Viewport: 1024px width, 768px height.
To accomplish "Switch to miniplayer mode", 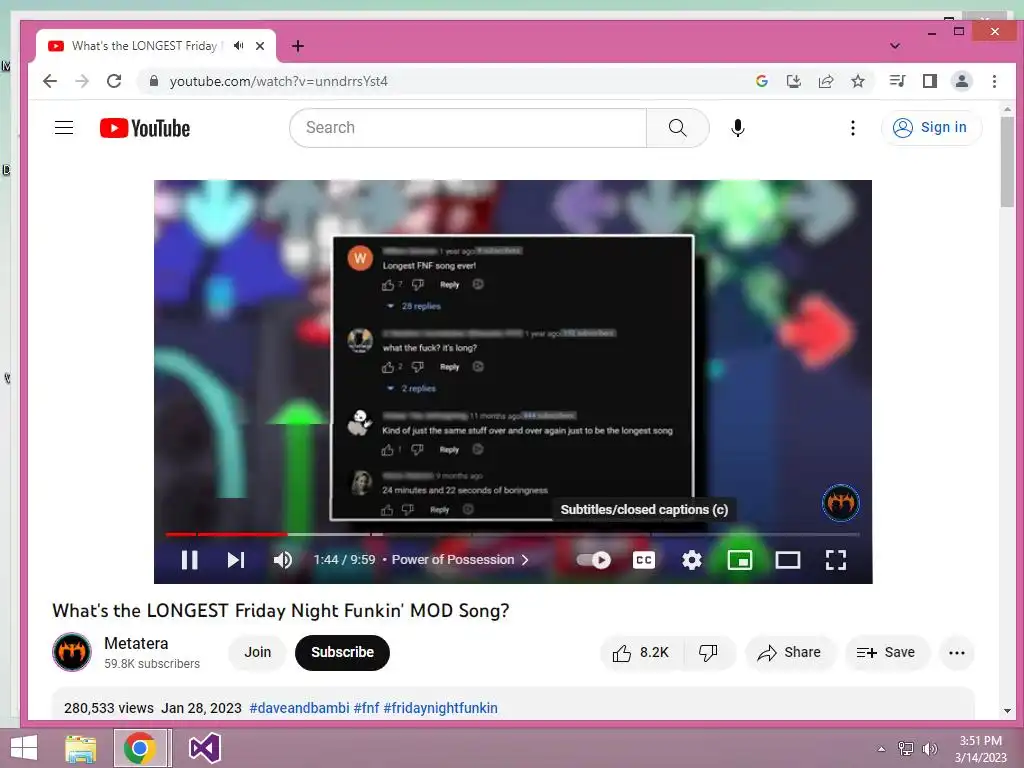I will tap(739, 560).
